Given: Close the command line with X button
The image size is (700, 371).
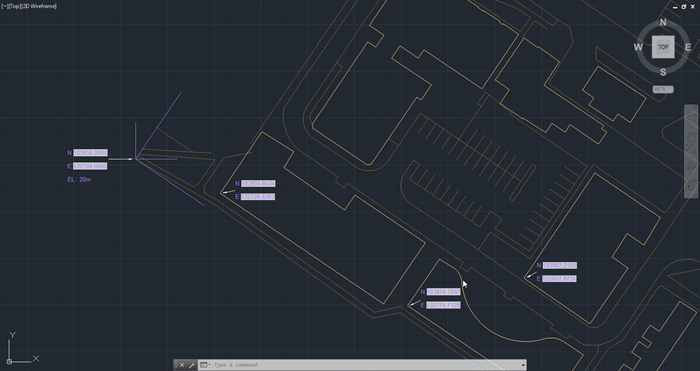Looking at the screenshot, I should click(182, 365).
